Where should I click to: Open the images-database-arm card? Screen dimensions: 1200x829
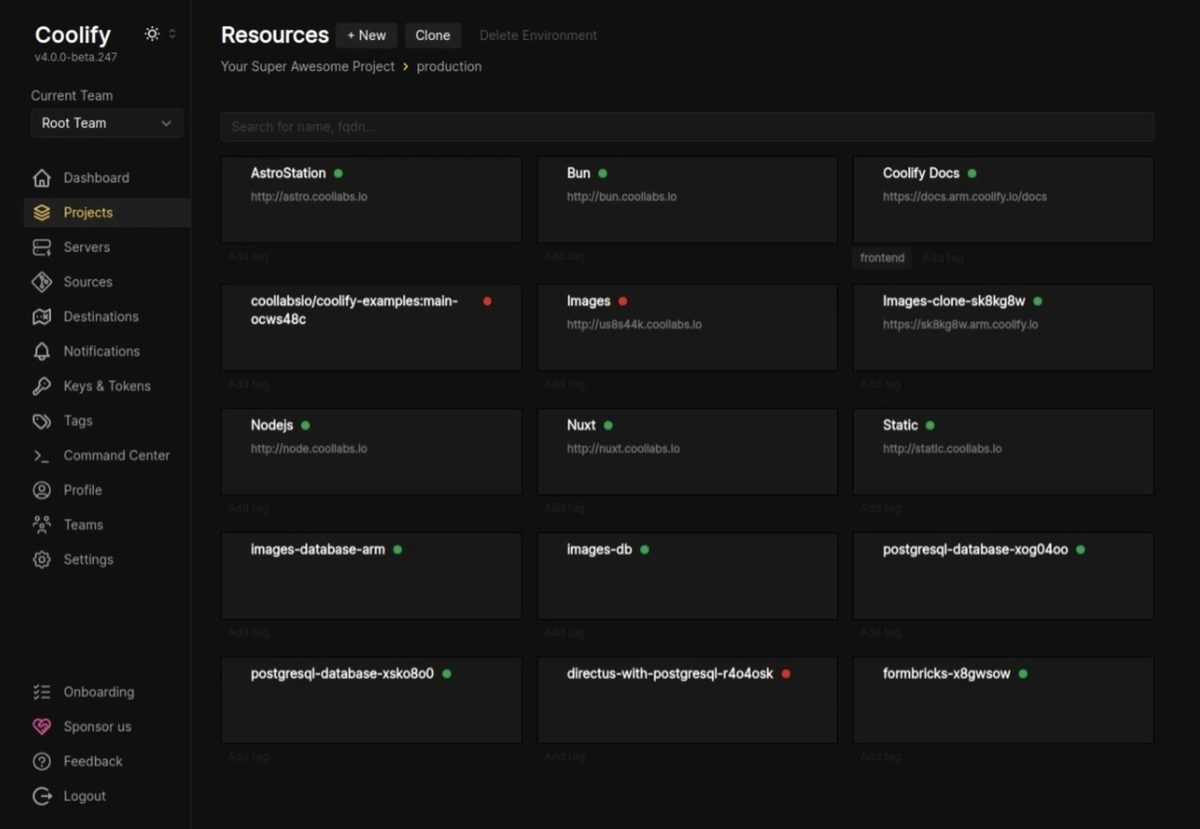pos(371,576)
